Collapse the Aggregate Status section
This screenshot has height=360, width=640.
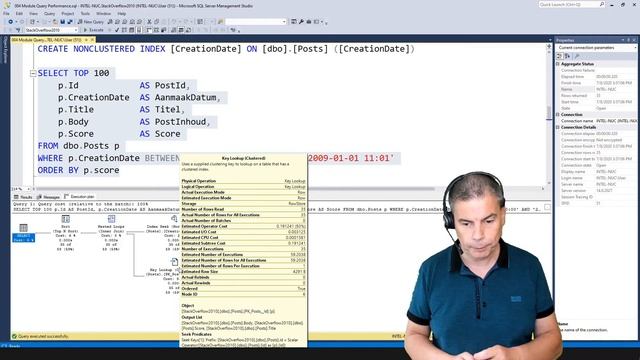click(x=558, y=64)
